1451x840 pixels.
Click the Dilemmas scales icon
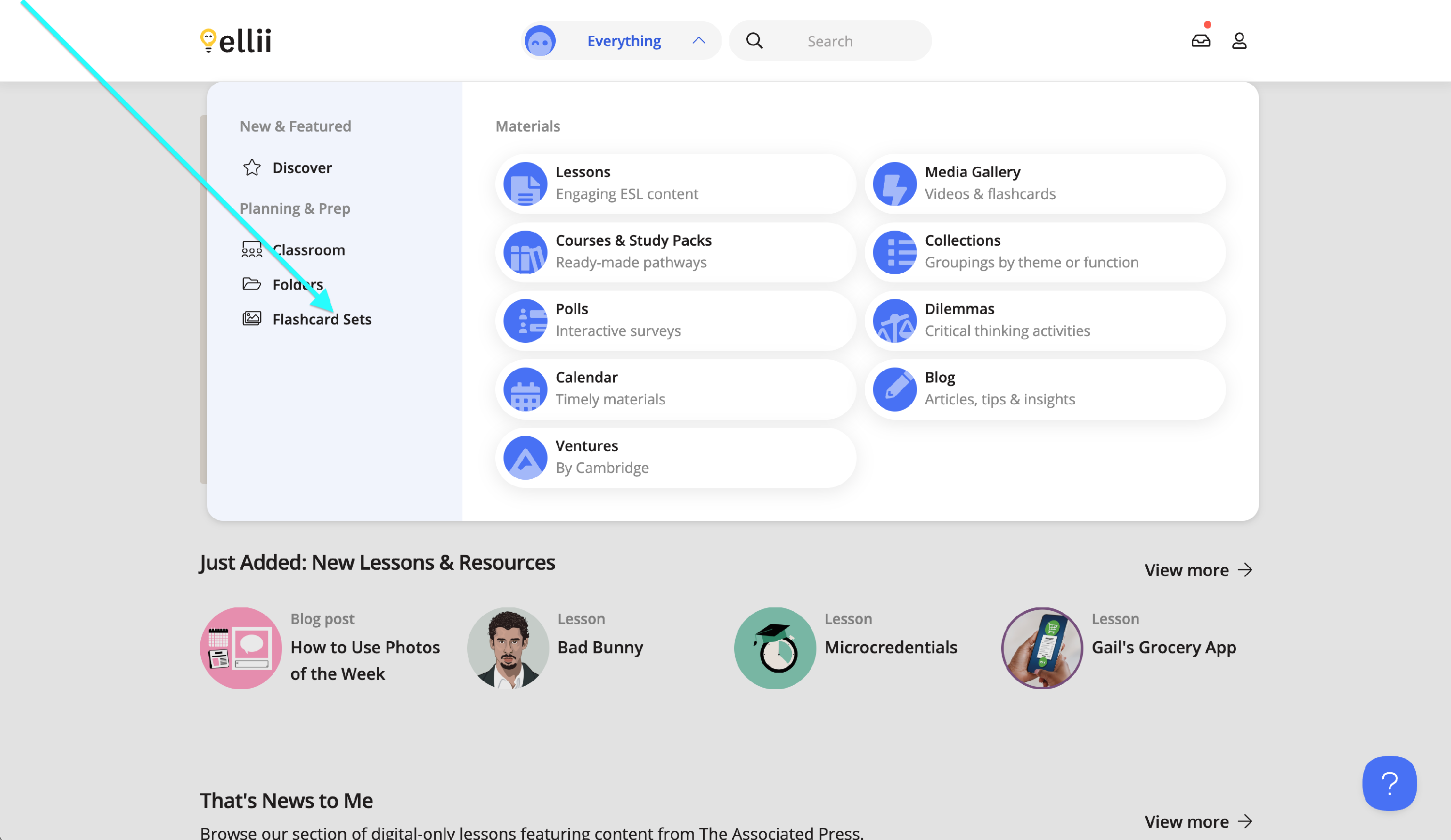[x=894, y=321]
